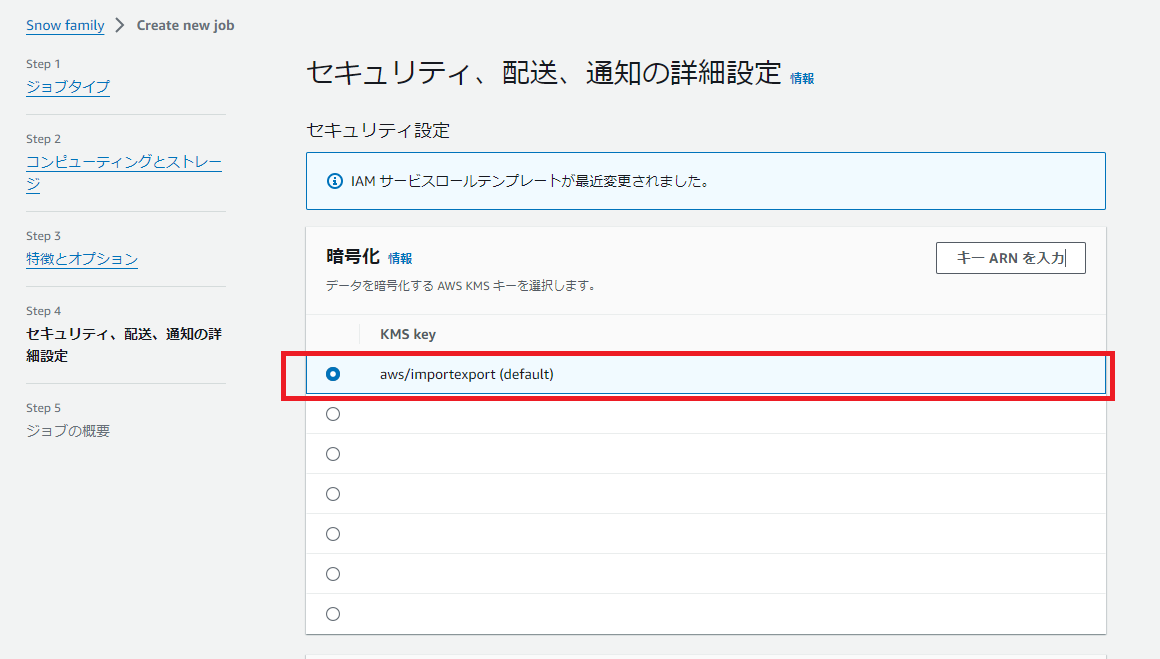The image size is (1160, 659).
Task: Select the aws/importexport (default) radio button
Action: [333, 374]
